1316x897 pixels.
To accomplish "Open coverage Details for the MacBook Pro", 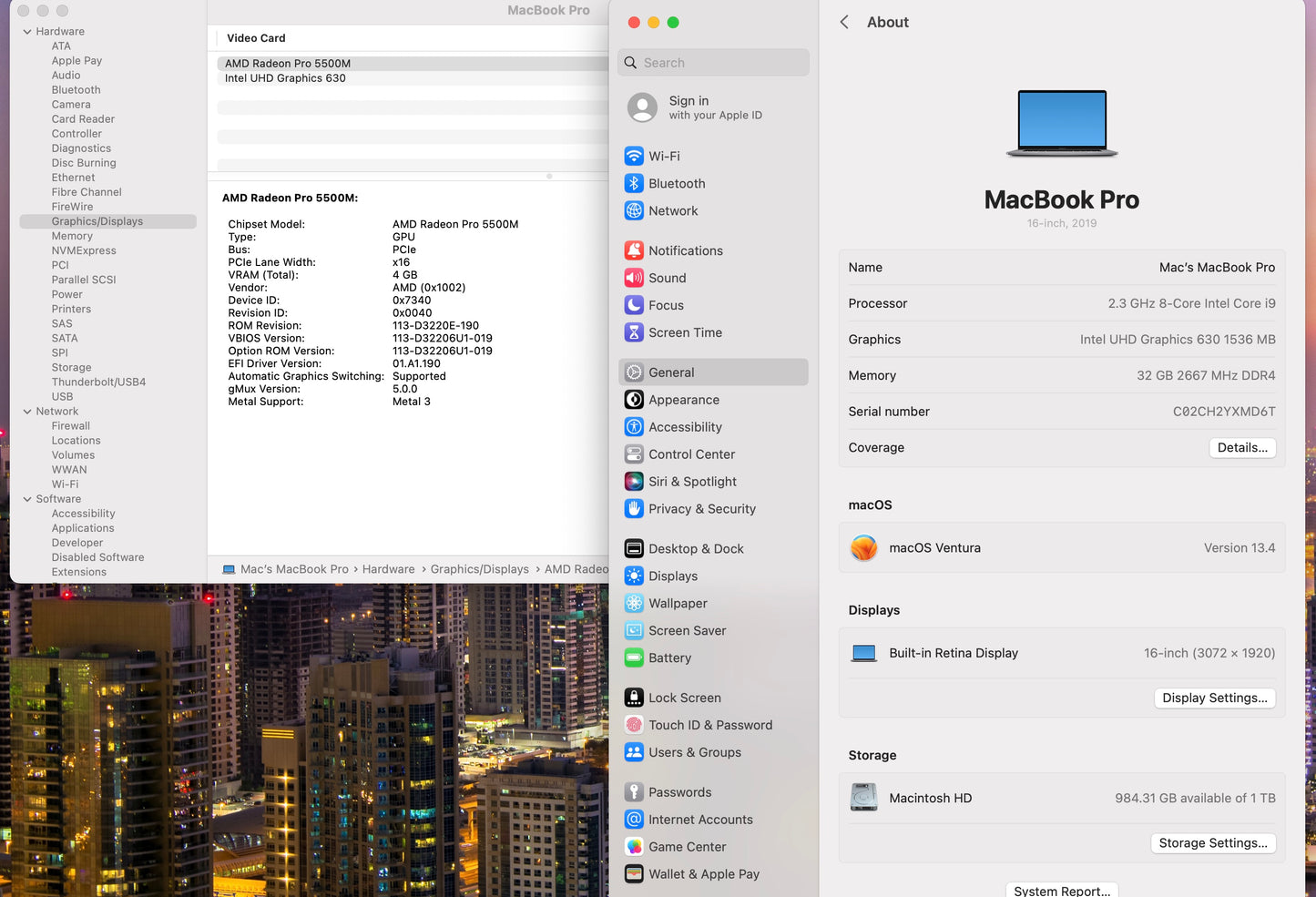I will click(1242, 447).
